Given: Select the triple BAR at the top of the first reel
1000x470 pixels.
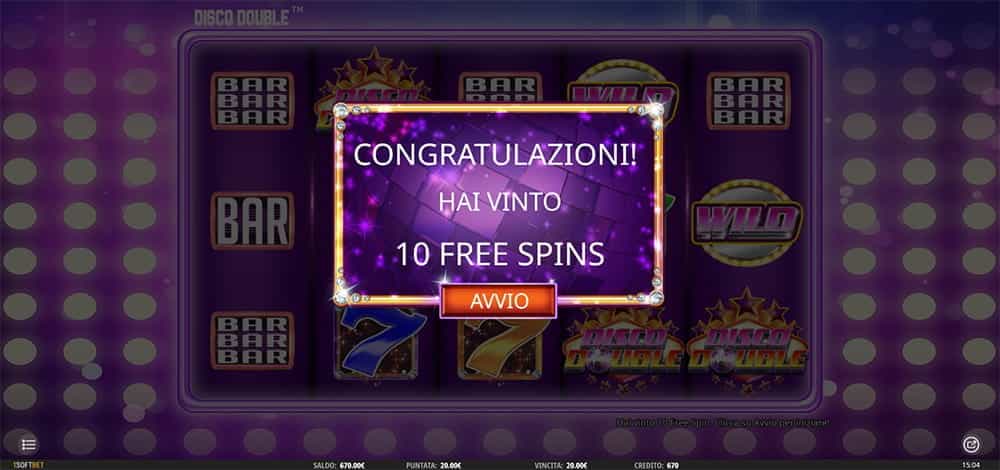Looking at the screenshot, I should tap(252, 100).
